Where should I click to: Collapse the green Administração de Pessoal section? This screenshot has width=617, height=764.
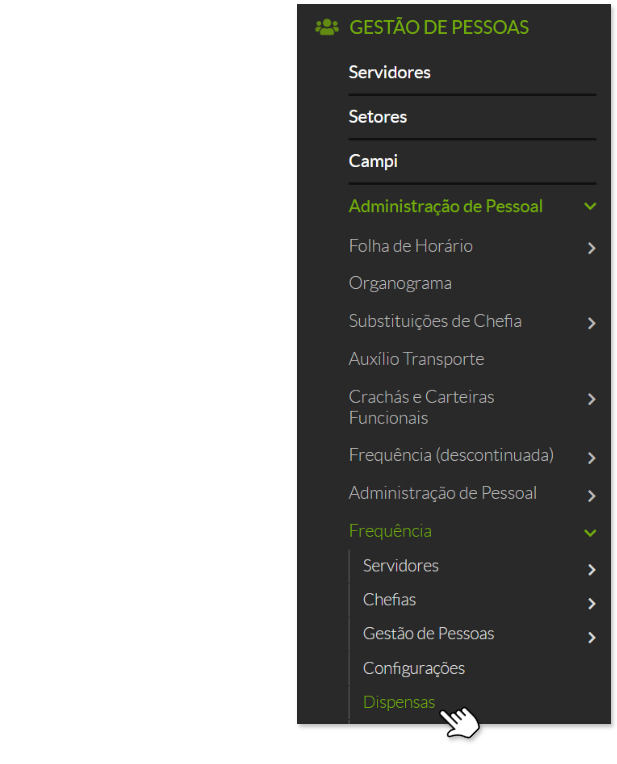click(x=445, y=207)
